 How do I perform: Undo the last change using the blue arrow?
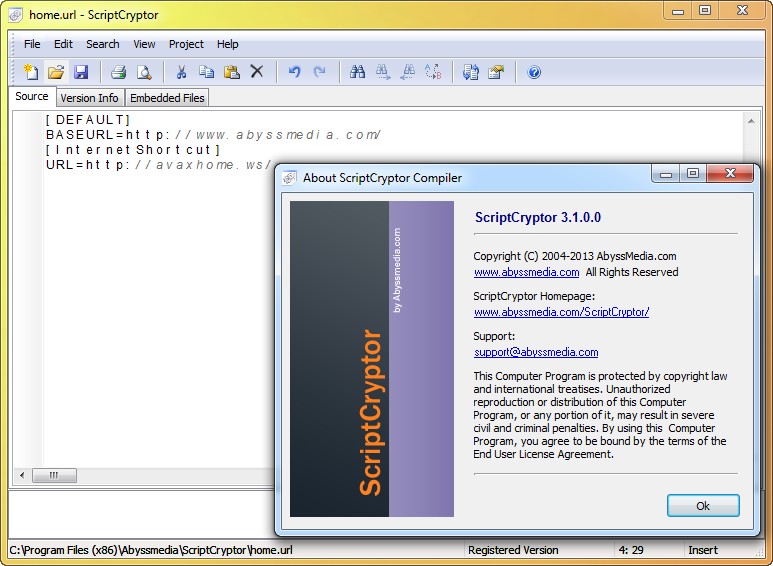(294, 72)
